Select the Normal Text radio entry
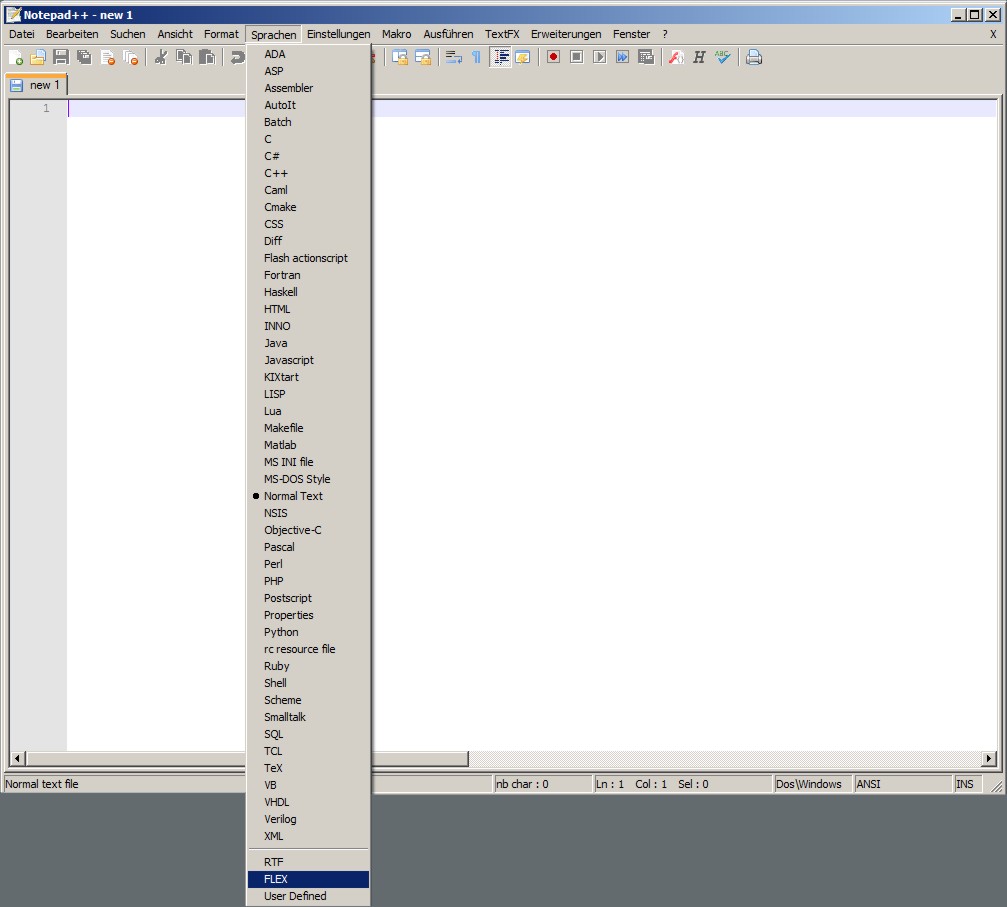The image size is (1007, 907). [308, 496]
